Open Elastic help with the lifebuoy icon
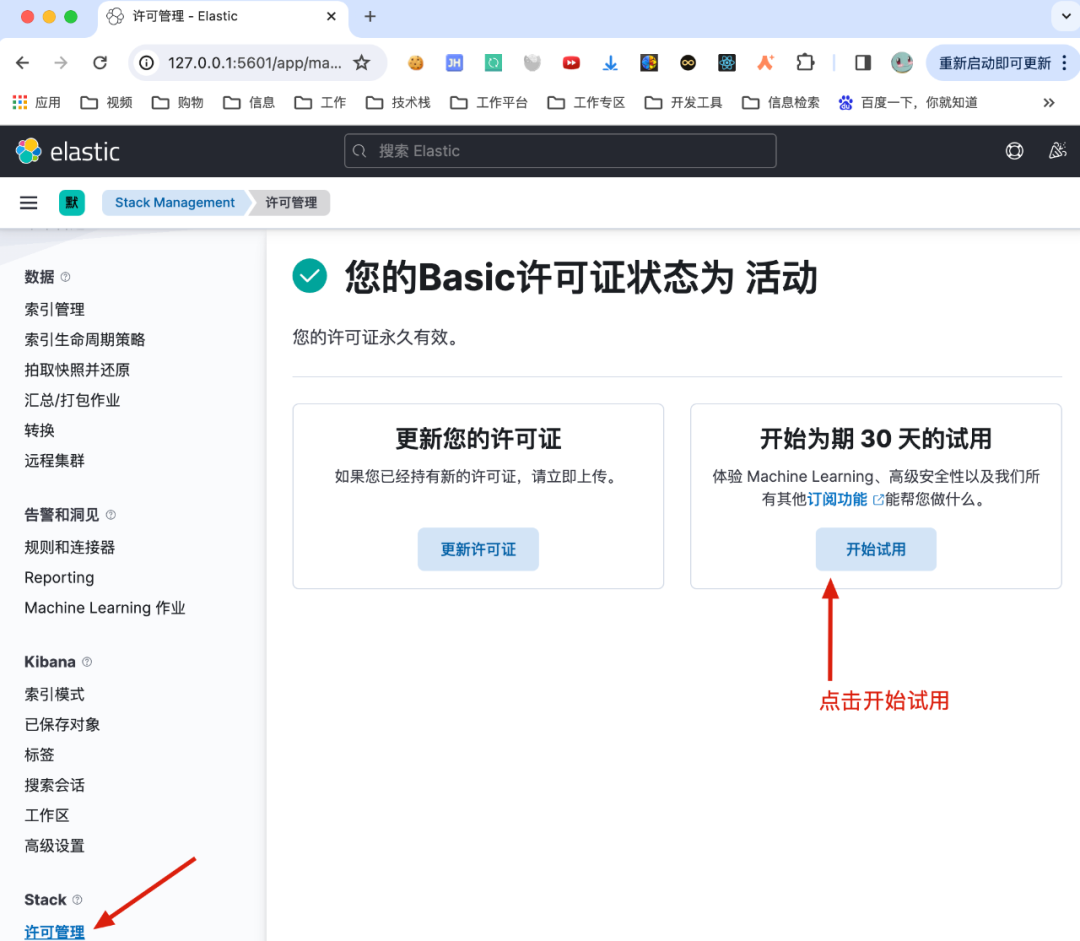 (1014, 151)
